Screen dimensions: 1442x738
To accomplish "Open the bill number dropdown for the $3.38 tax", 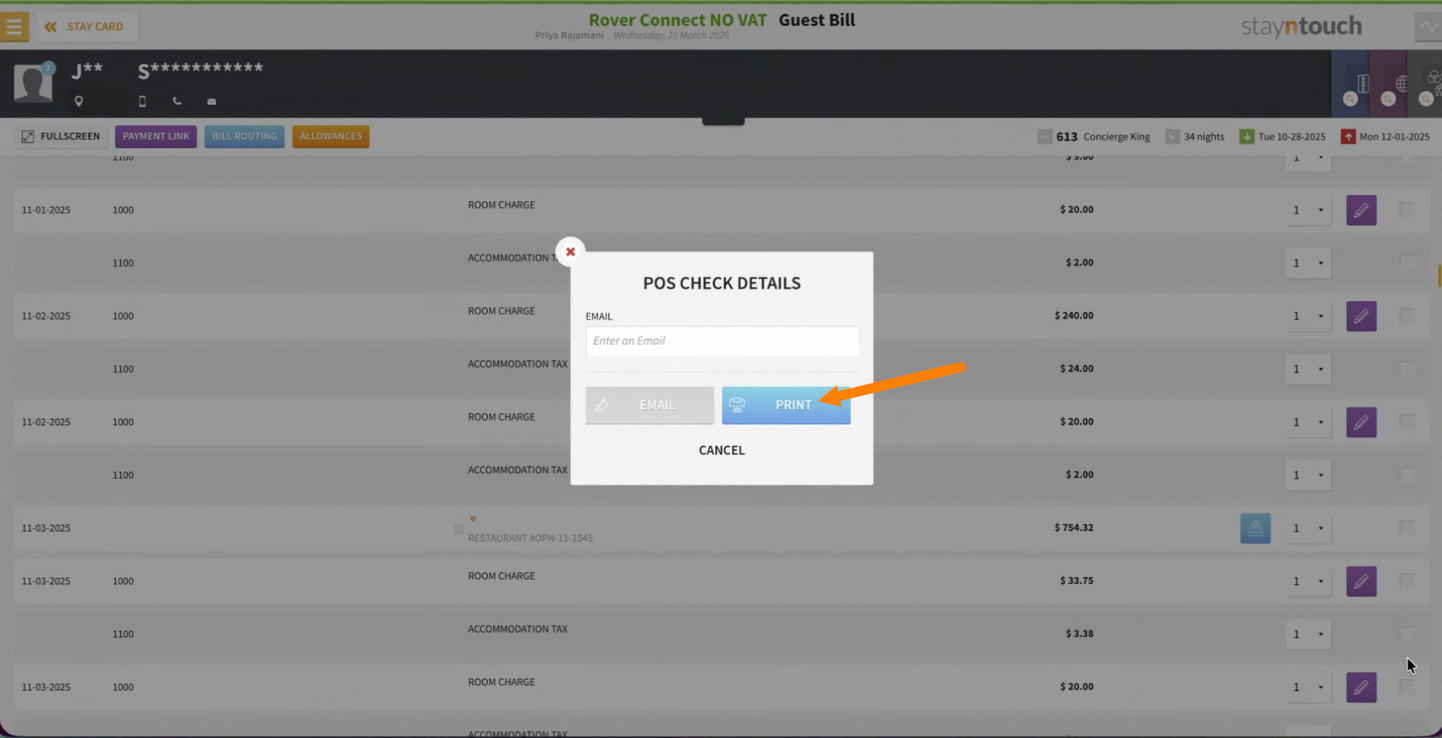I will (1308, 634).
